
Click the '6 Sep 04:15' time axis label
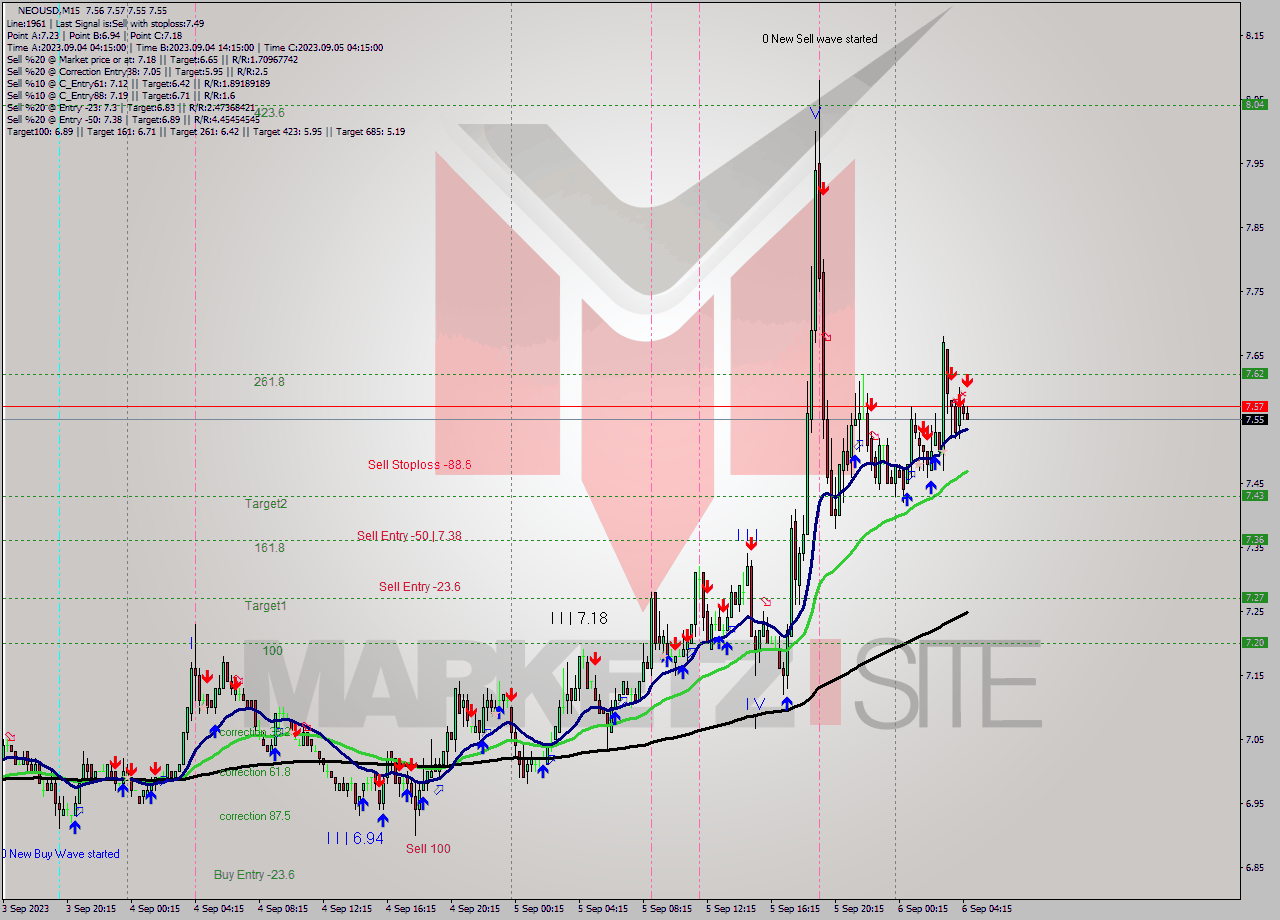(x=986, y=909)
